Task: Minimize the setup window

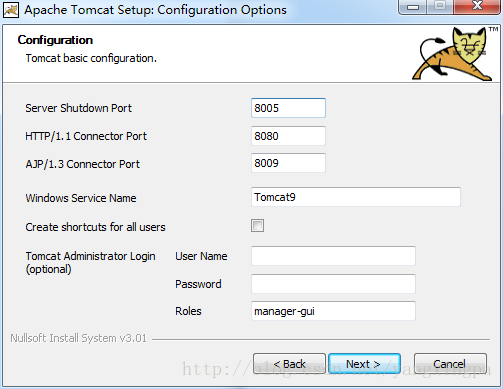Action: tap(413, 6)
